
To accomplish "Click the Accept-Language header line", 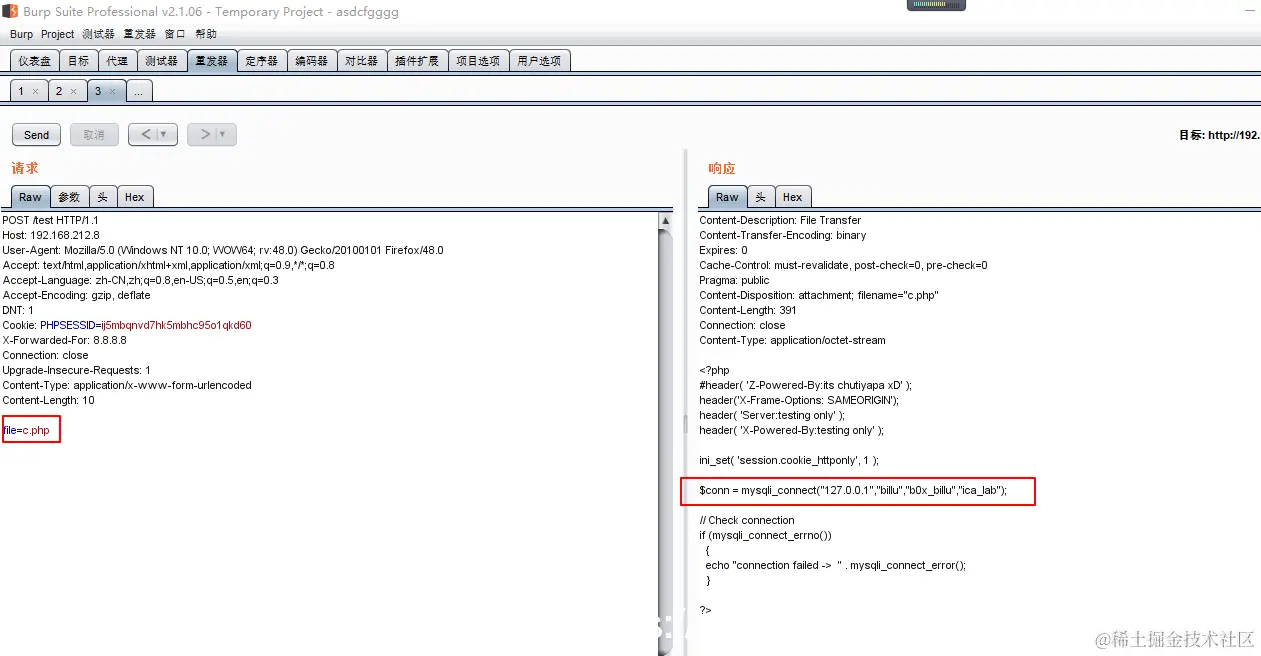I will click(x=141, y=280).
